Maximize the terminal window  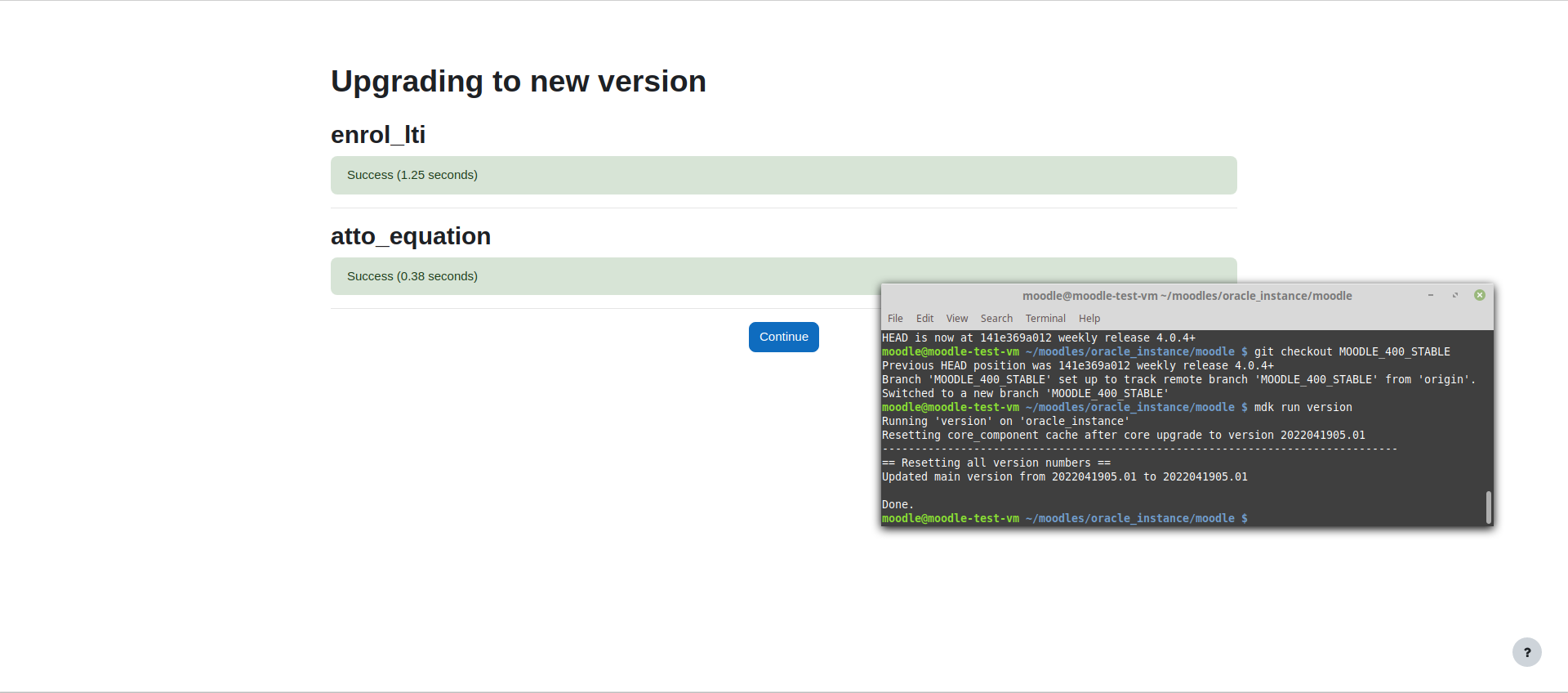(1455, 295)
